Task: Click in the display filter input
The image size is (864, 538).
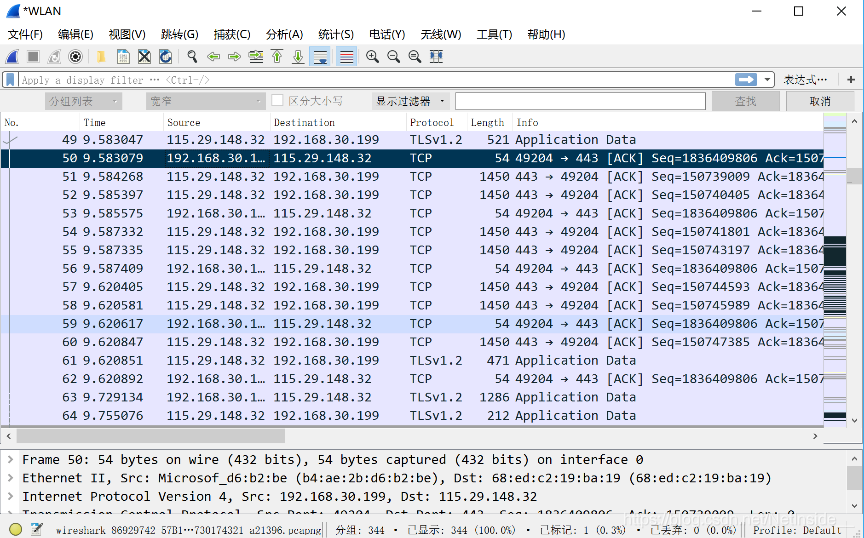Action: click(377, 80)
